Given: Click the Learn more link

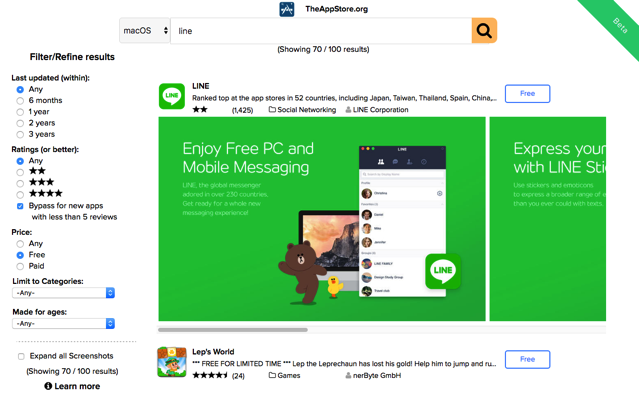Looking at the screenshot, I should (x=77, y=386).
